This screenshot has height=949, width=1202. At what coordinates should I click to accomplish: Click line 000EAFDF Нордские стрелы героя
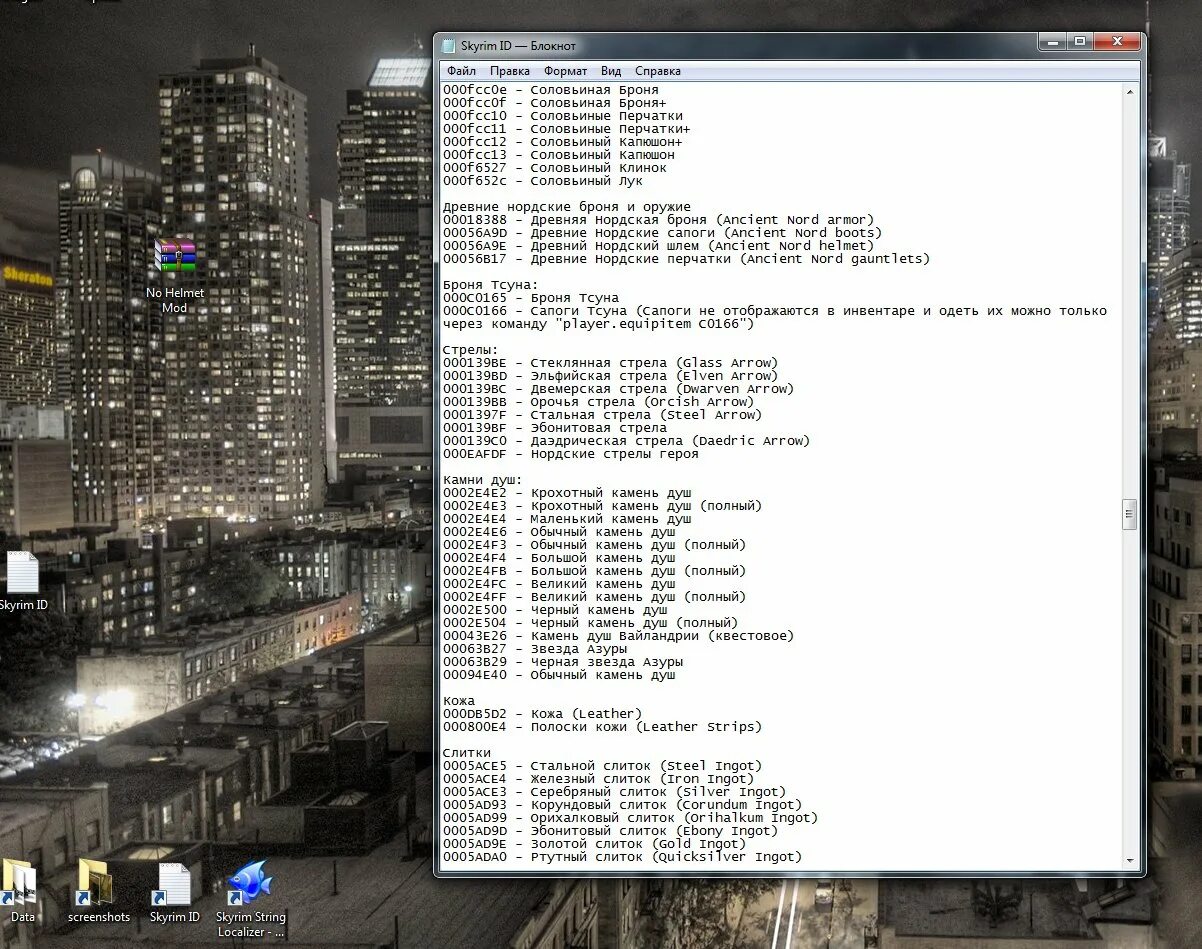point(571,454)
